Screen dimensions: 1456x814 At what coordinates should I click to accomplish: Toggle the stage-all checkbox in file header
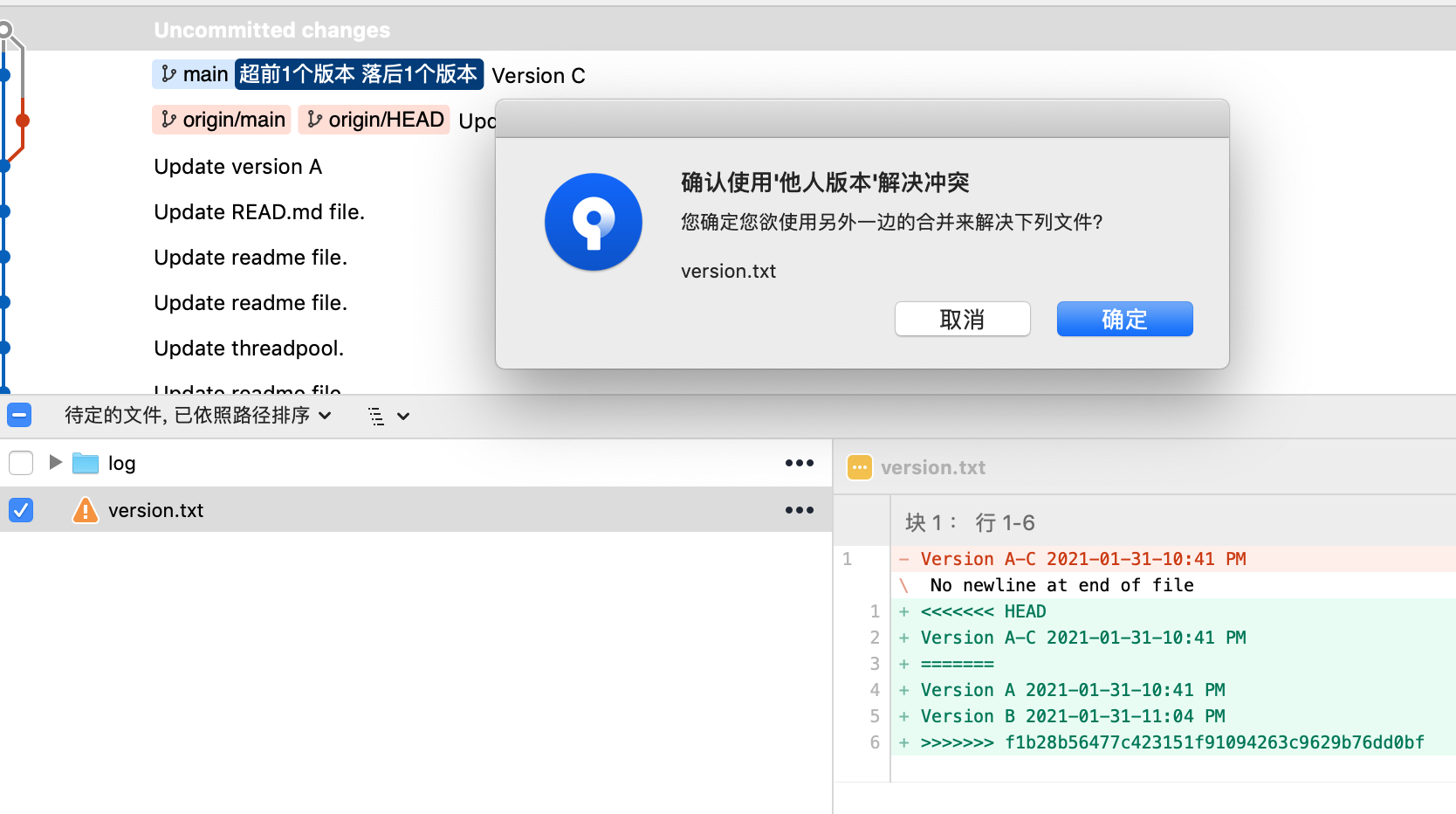(x=19, y=415)
